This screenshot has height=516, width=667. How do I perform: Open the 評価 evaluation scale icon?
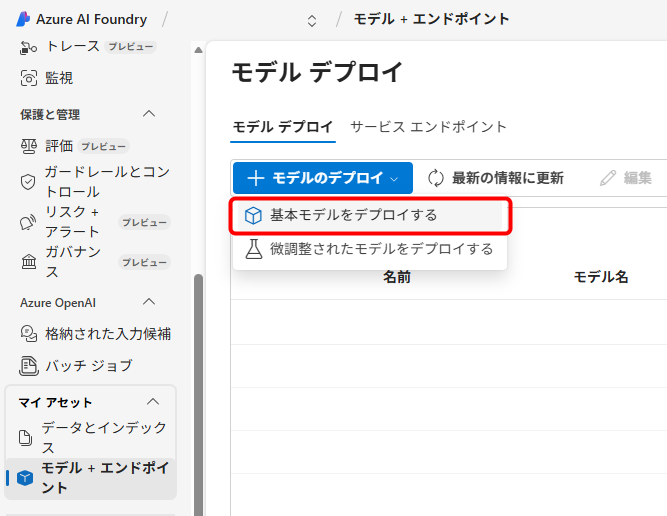pos(28,146)
